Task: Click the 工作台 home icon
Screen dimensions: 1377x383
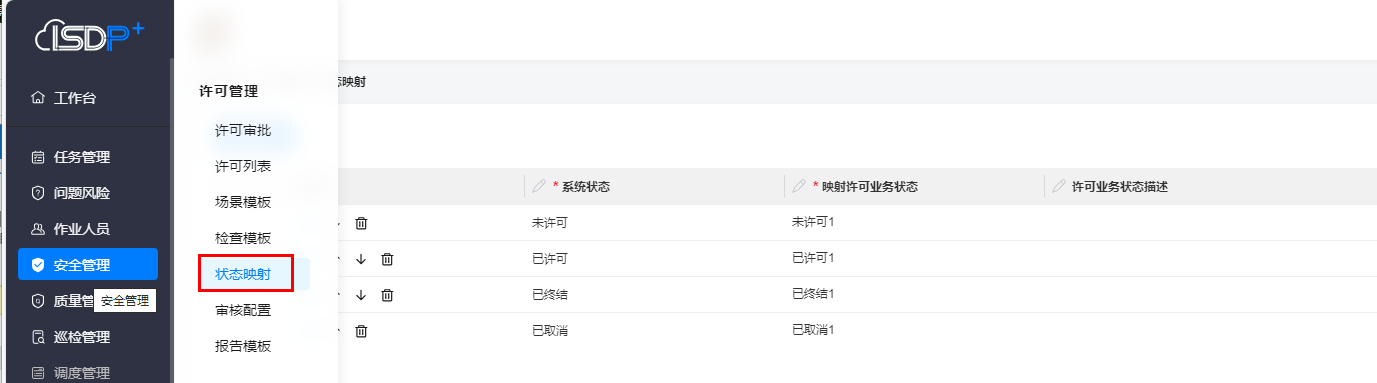Action: tap(38, 98)
